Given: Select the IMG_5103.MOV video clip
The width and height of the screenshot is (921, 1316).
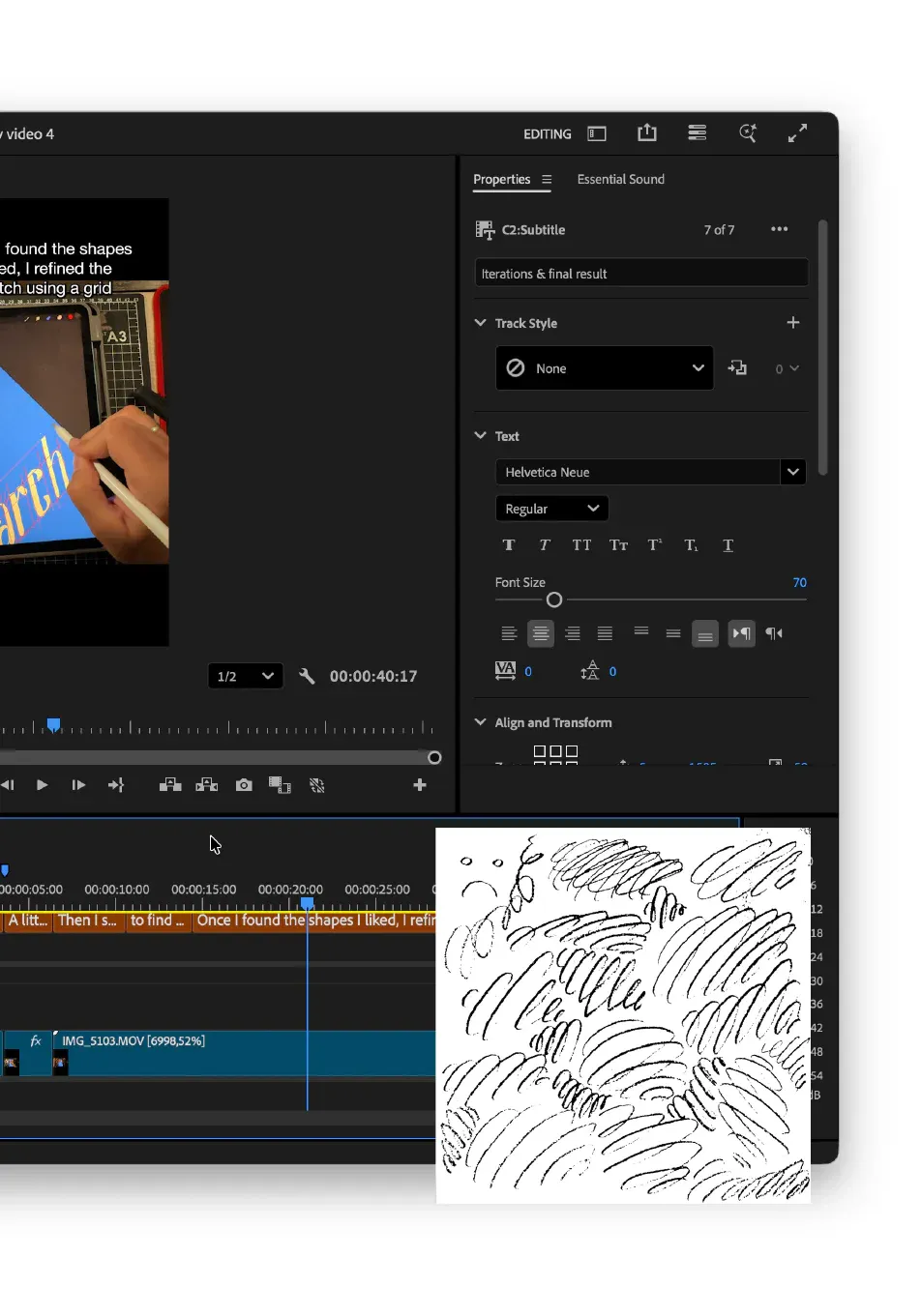Looking at the screenshot, I should click(244, 1053).
